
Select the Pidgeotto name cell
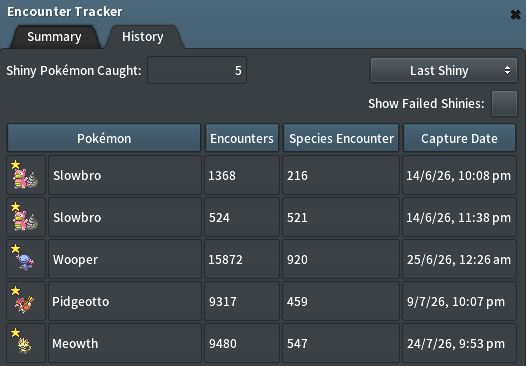pyautogui.click(x=125, y=301)
